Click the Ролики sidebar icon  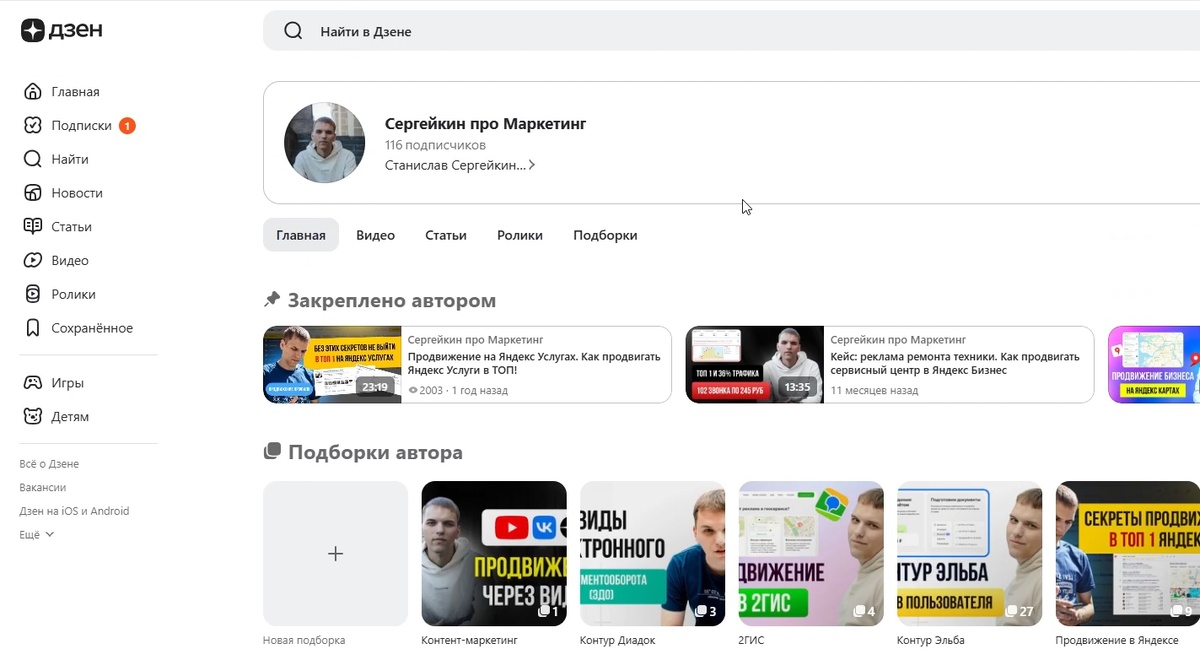[33, 294]
